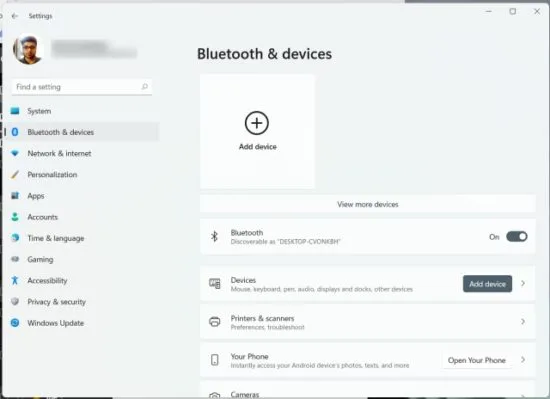Click the Bluetooth symbol icon in the Bluetooth row
The width and height of the screenshot is (550, 399).
[214, 236]
